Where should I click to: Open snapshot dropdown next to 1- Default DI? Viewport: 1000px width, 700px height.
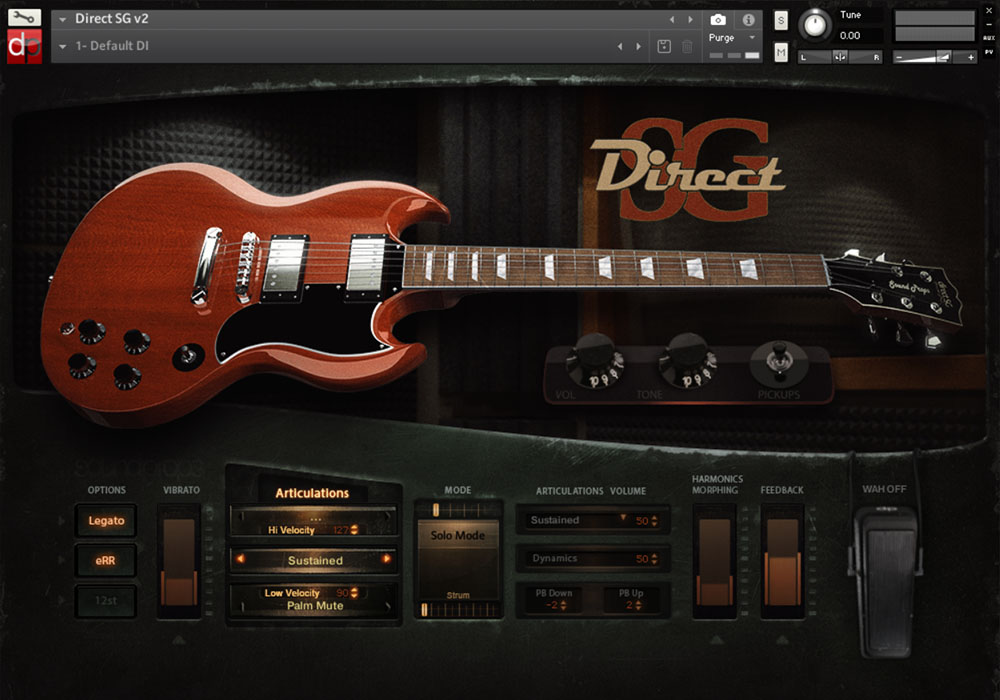click(62, 47)
